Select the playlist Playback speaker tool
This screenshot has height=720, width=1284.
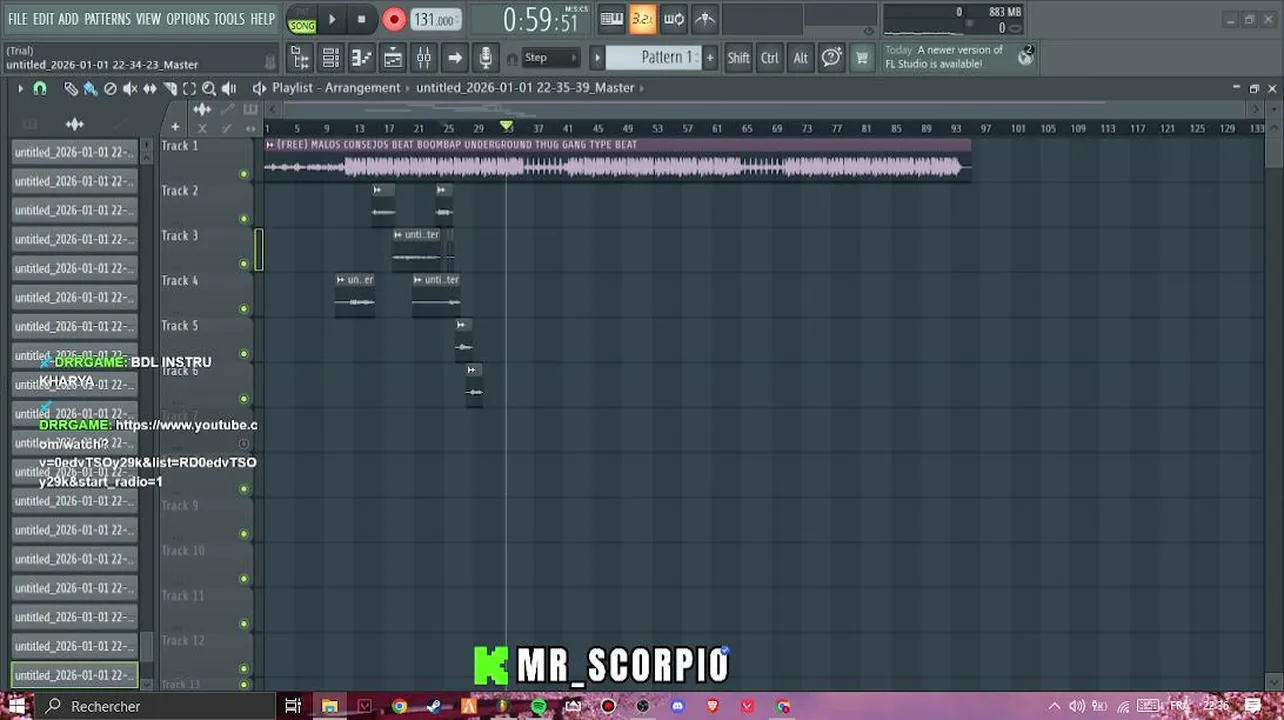229,89
